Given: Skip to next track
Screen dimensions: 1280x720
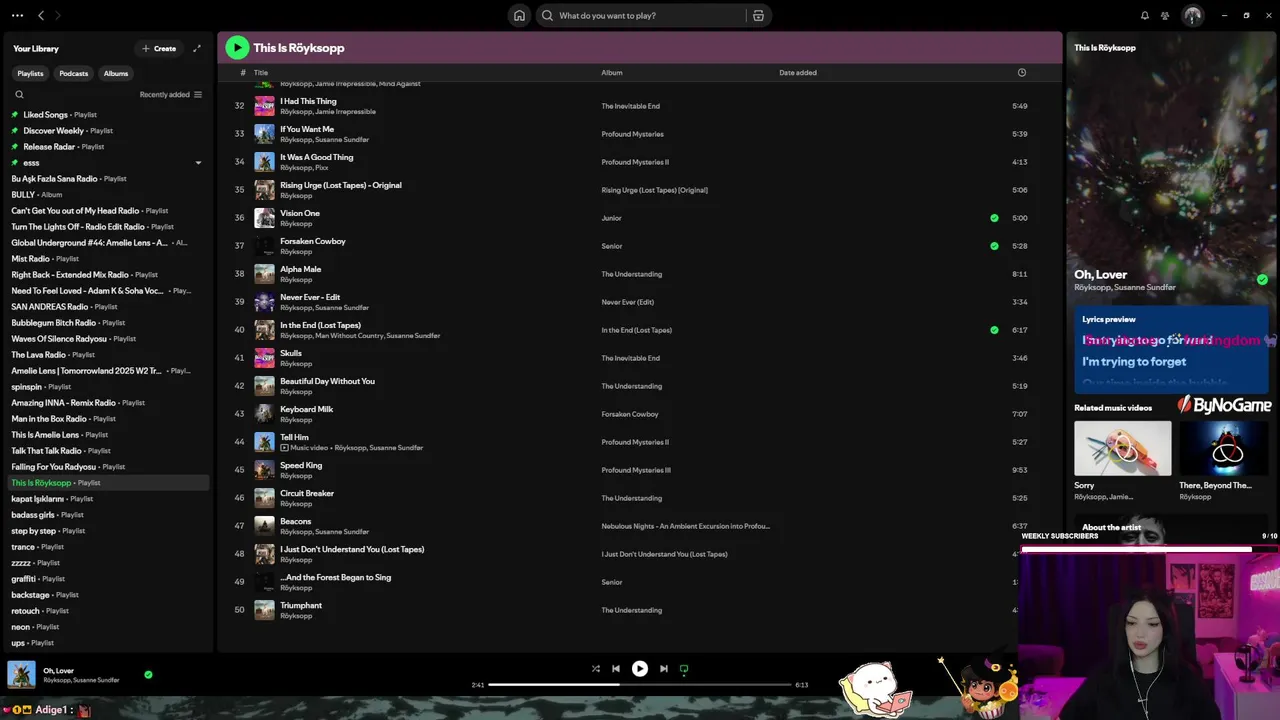Looking at the screenshot, I should [x=663, y=669].
